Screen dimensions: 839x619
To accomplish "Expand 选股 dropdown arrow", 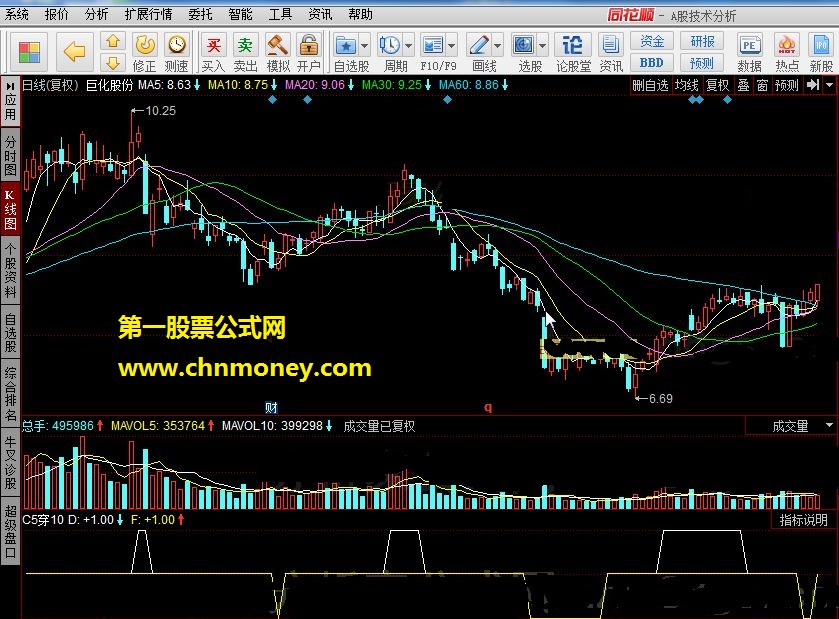I will click(x=543, y=46).
